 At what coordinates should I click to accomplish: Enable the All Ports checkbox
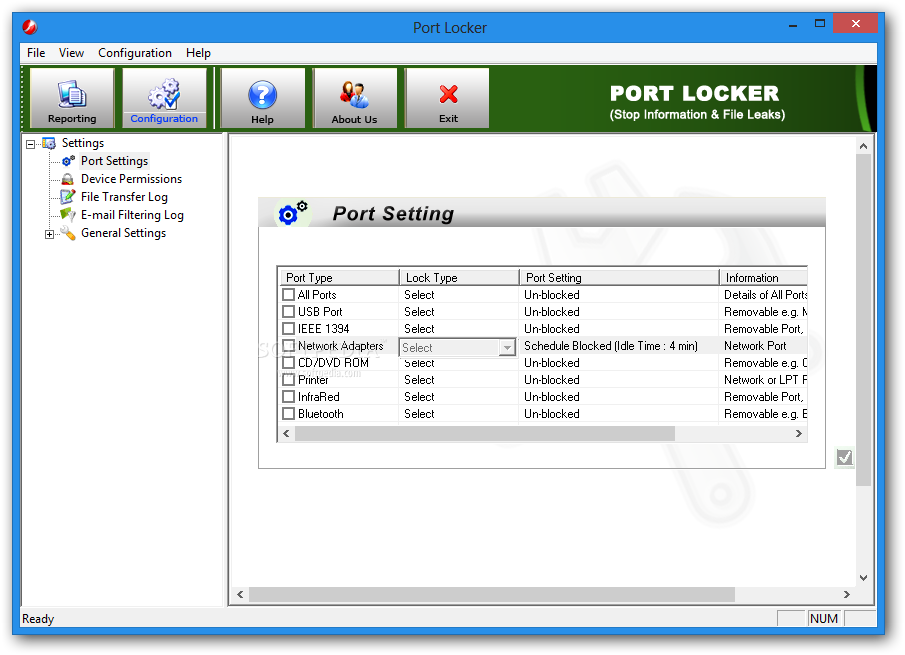(x=288, y=294)
